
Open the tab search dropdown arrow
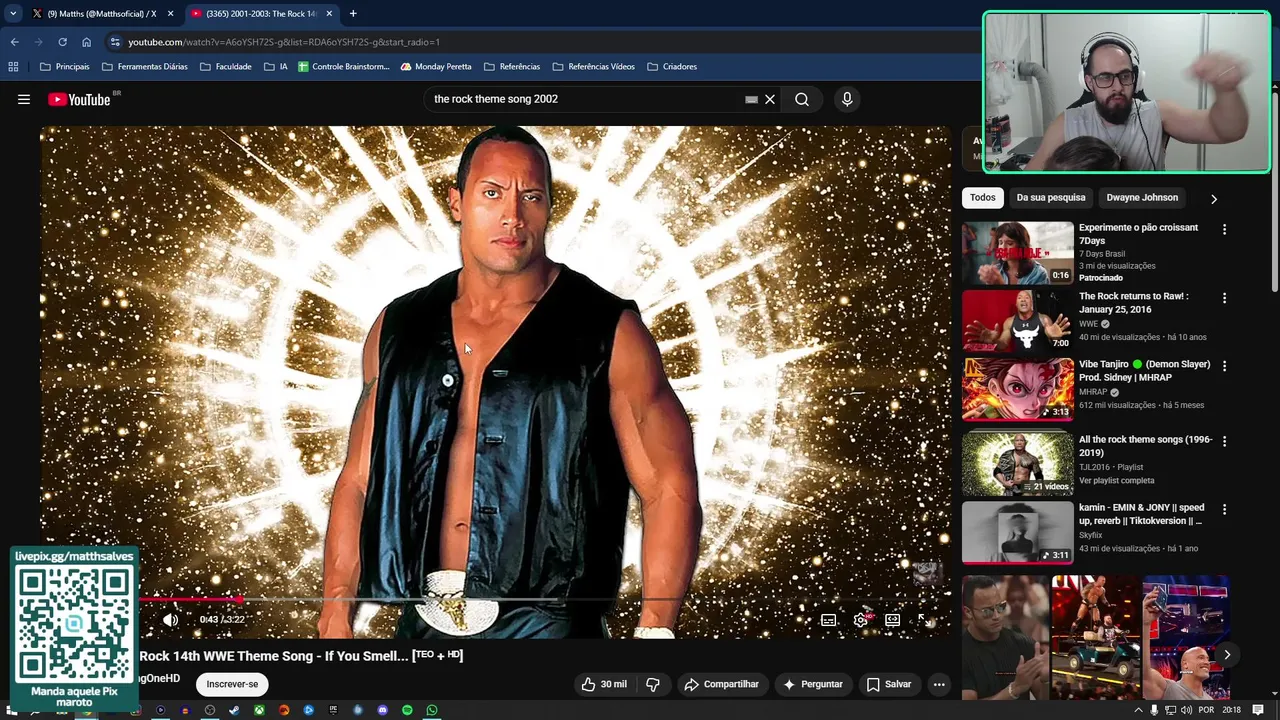click(12, 14)
